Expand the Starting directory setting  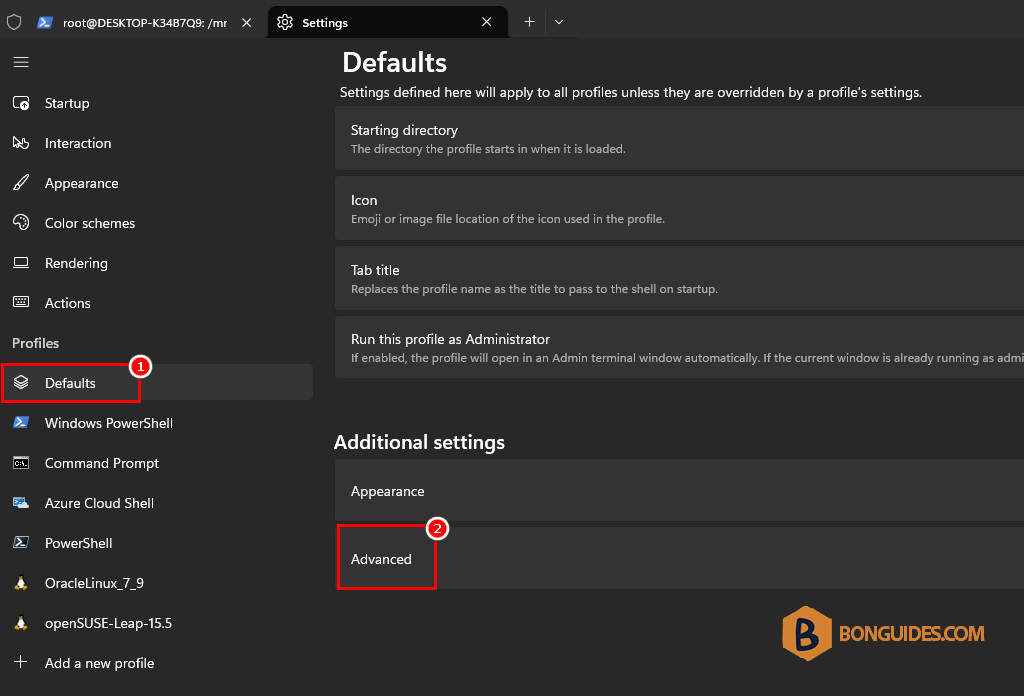coord(679,138)
